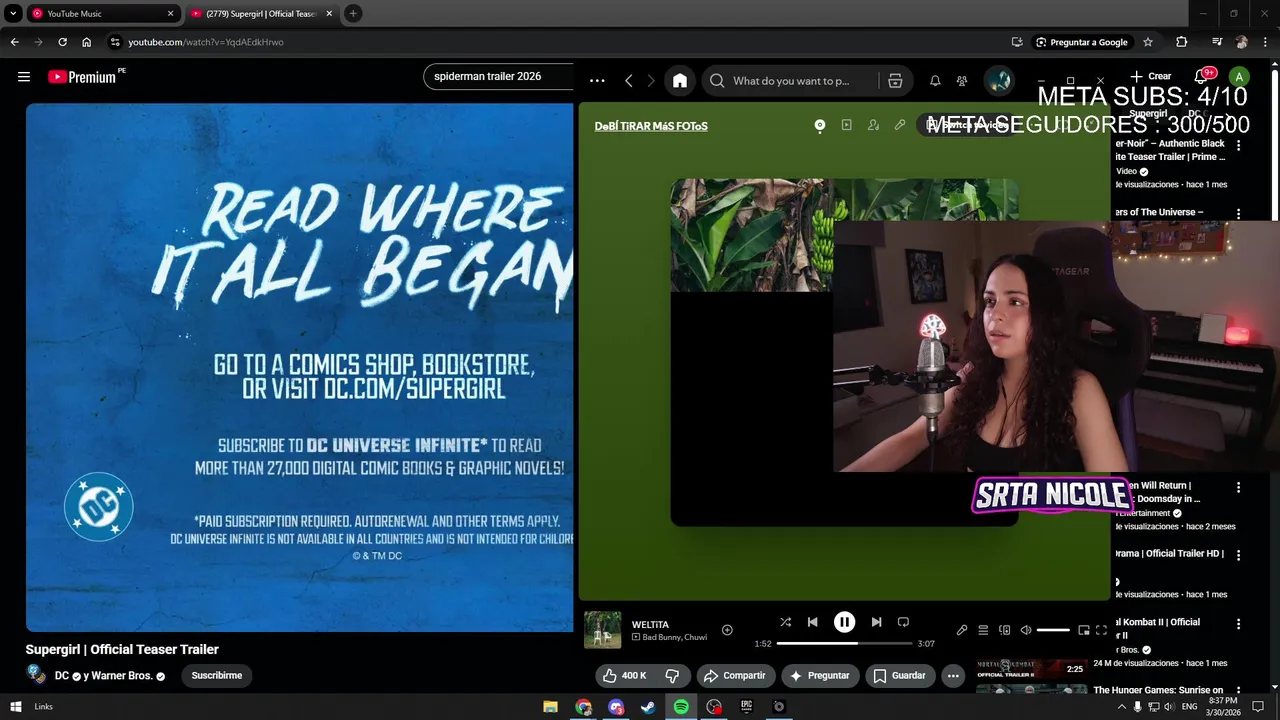Open more actions under the video
Viewport: 1280px width, 720px height.
click(x=953, y=676)
